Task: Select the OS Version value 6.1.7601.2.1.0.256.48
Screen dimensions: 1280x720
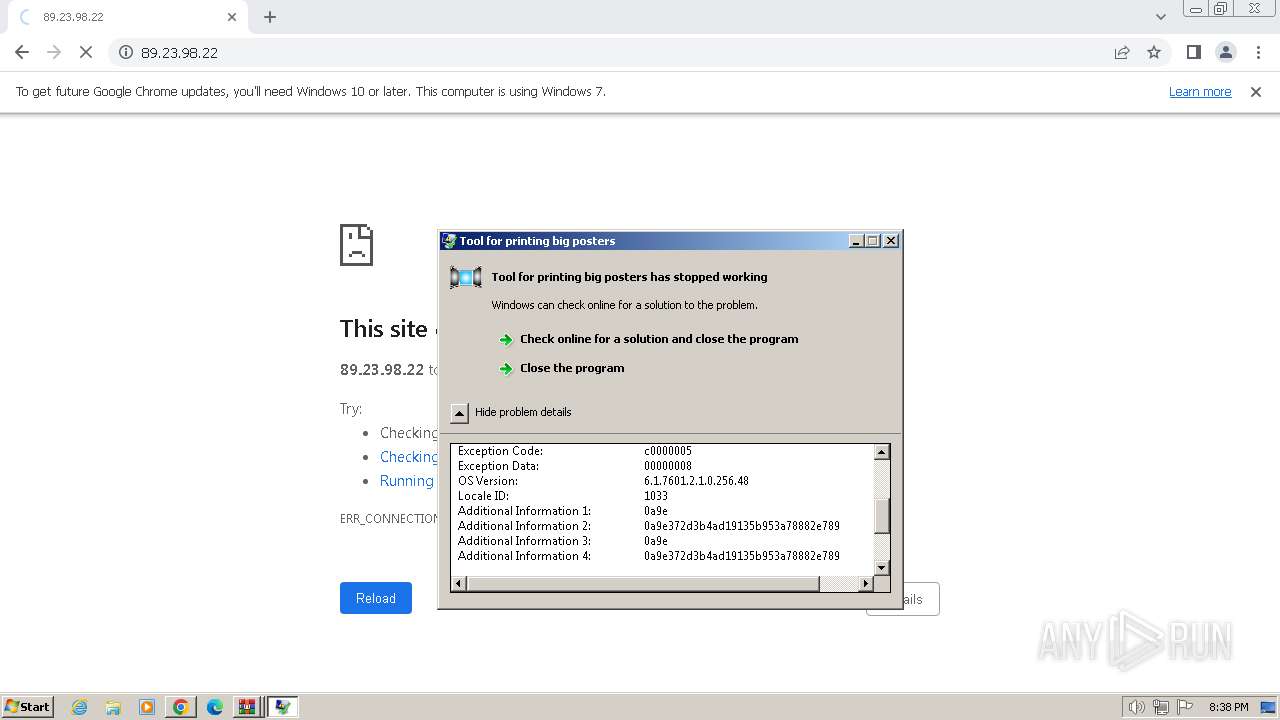Action: coord(696,481)
